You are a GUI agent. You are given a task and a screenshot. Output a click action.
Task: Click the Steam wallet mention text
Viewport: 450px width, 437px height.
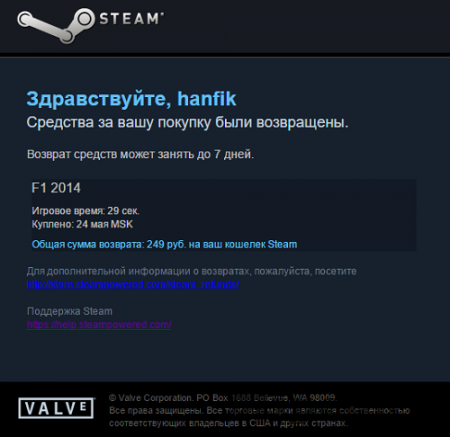[243, 244]
